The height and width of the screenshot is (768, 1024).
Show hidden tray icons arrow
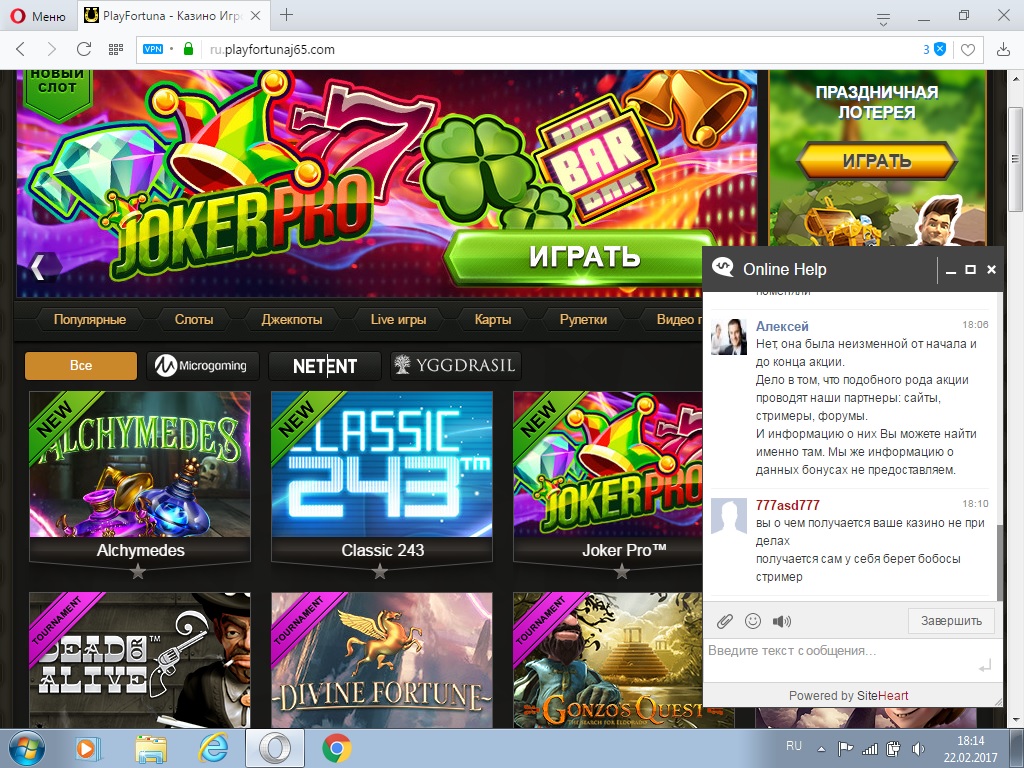coord(821,749)
